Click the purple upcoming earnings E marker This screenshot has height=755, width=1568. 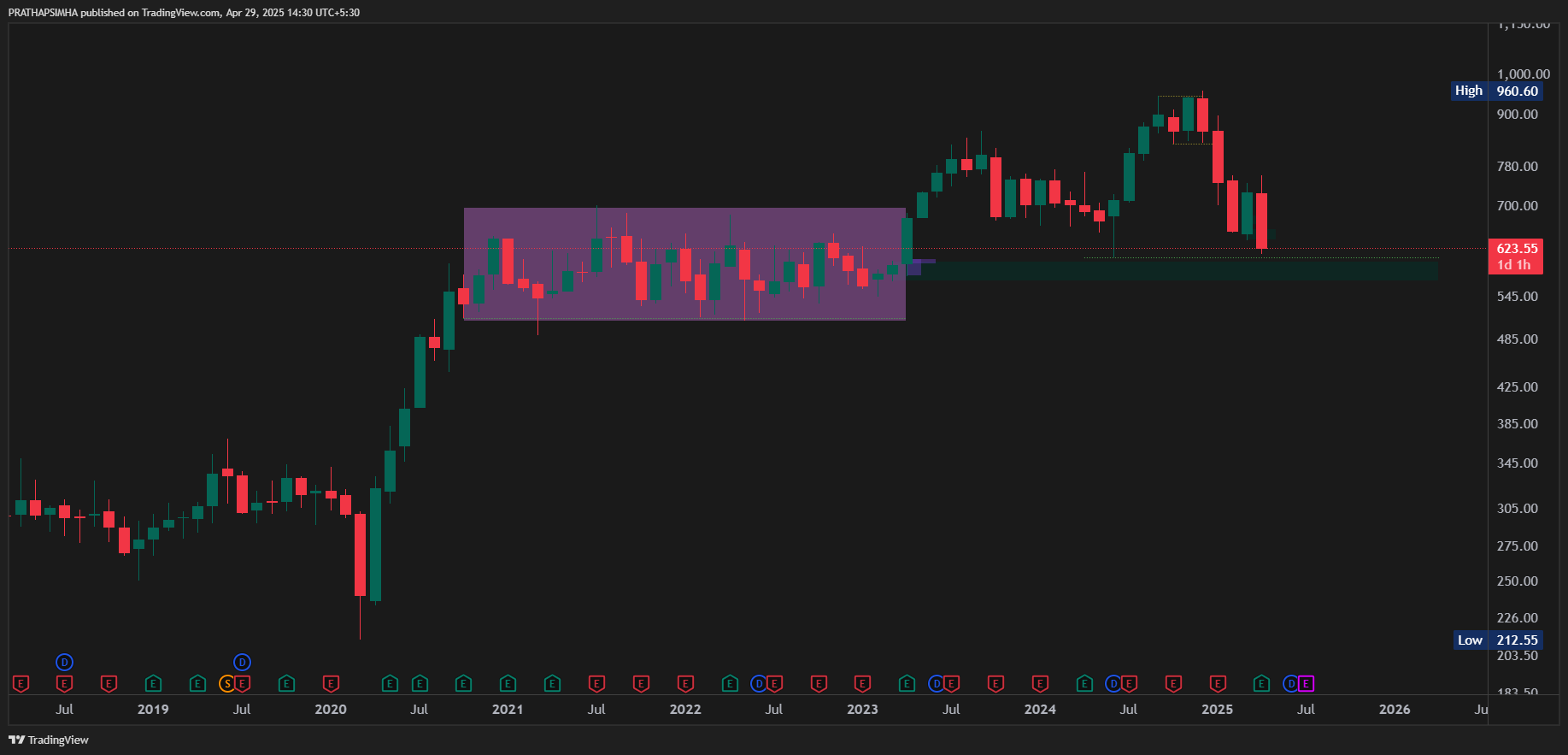1306,683
